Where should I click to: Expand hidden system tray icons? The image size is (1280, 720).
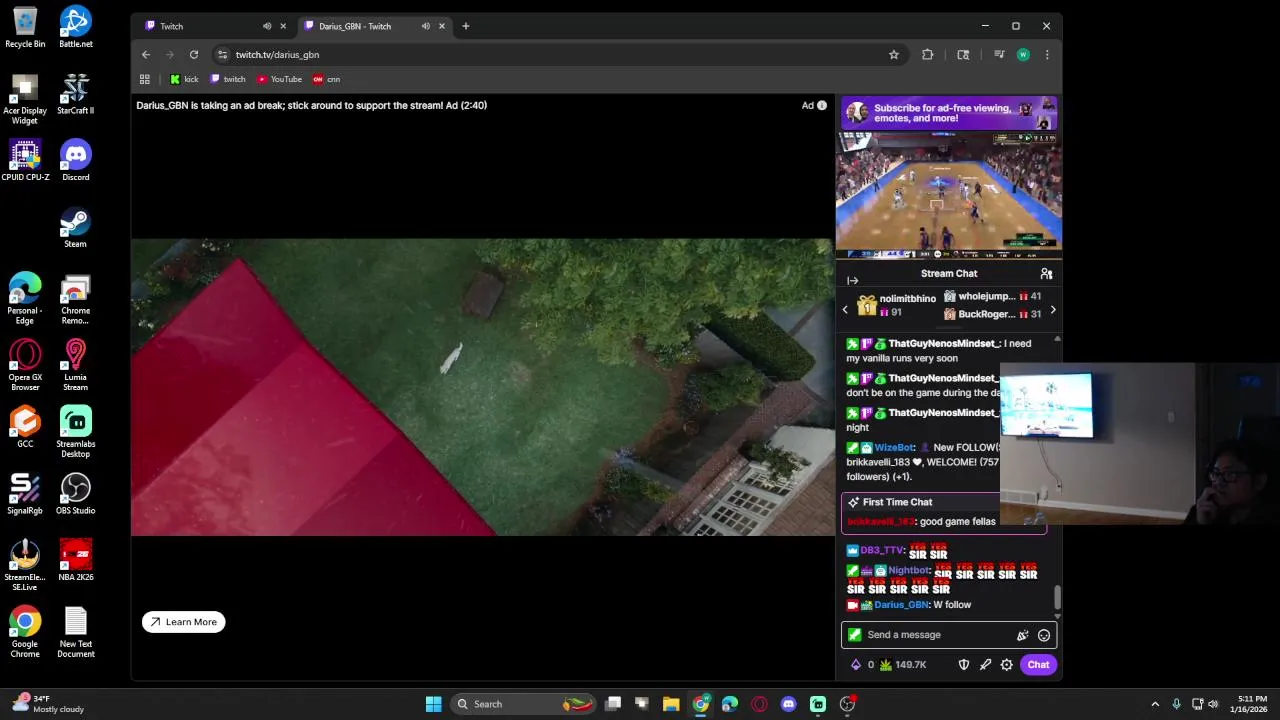click(x=1155, y=704)
